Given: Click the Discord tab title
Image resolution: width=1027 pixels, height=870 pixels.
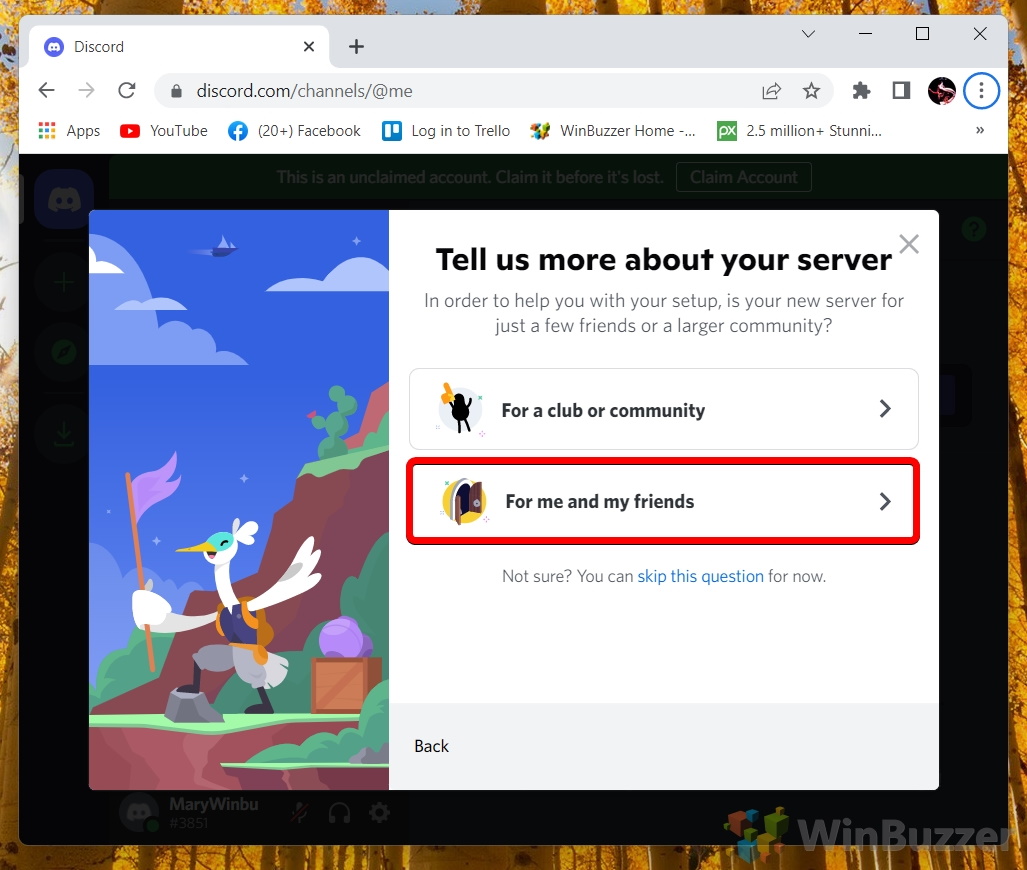Looking at the screenshot, I should point(99,47).
